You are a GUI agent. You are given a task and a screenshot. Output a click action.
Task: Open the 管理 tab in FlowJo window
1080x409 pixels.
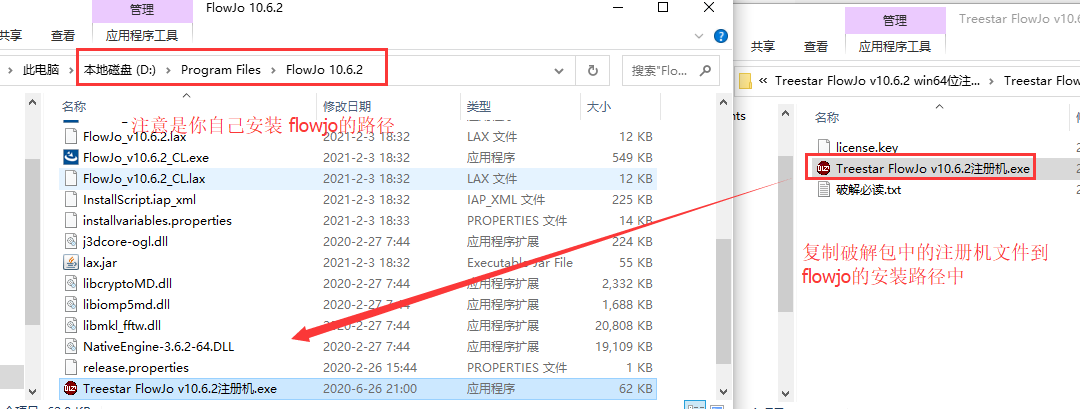pyautogui.click(x=142, y=10)
